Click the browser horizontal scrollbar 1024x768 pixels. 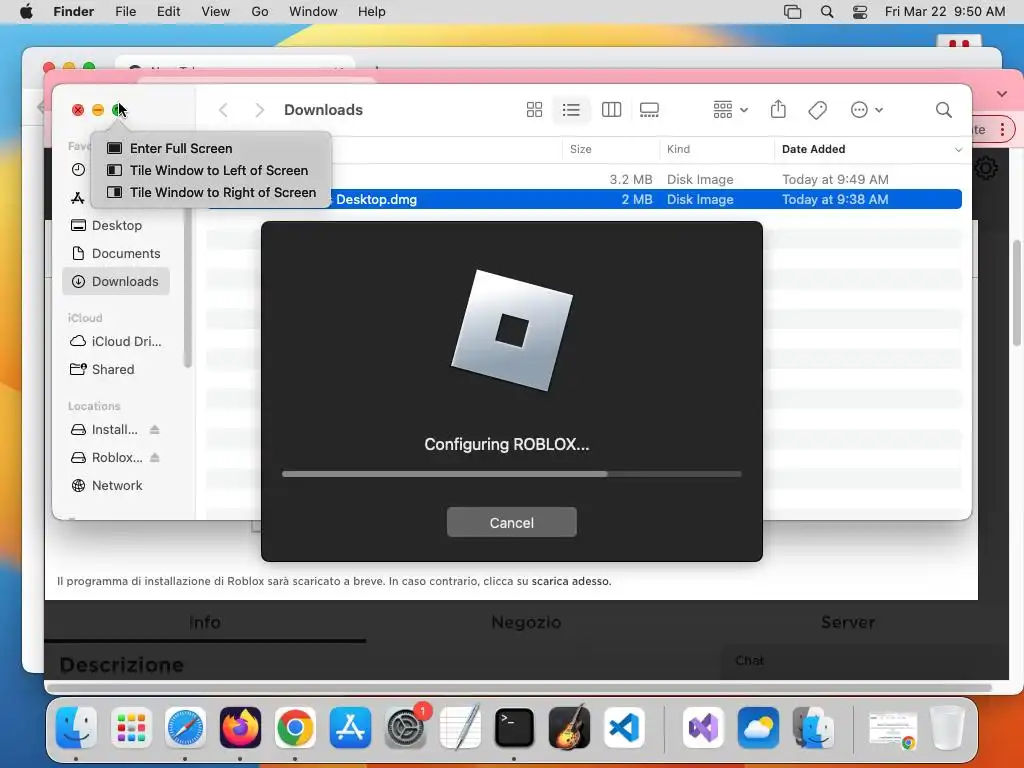click(519, 688)
